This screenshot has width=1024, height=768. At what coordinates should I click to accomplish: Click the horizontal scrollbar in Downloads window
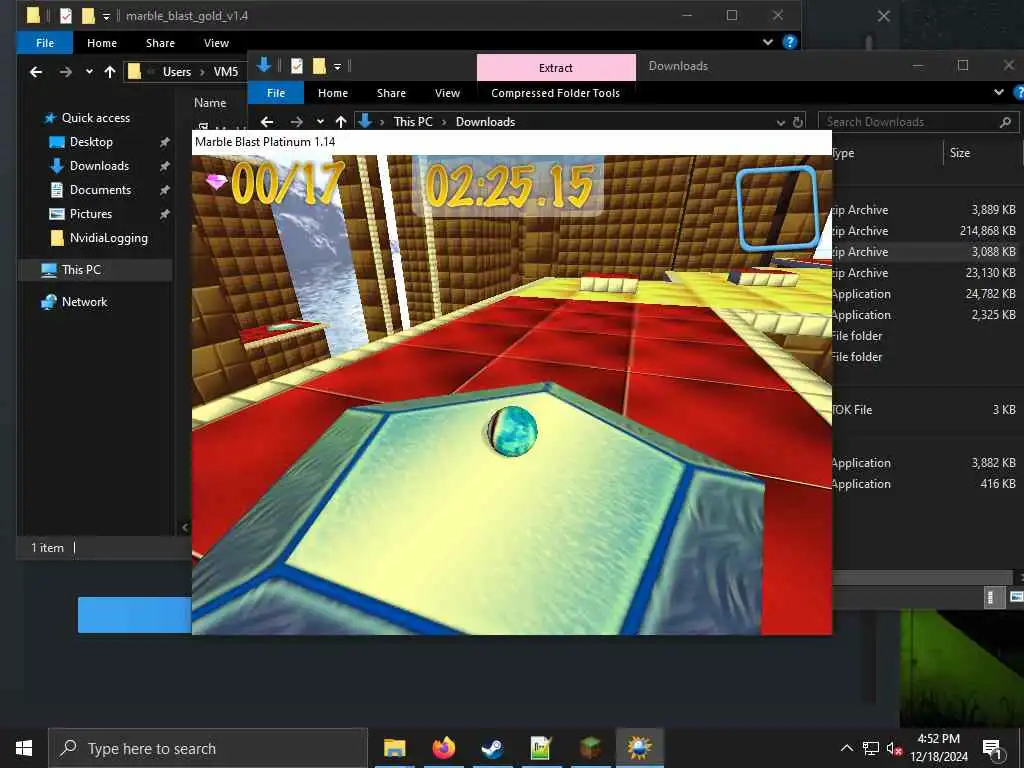point(922,577)
